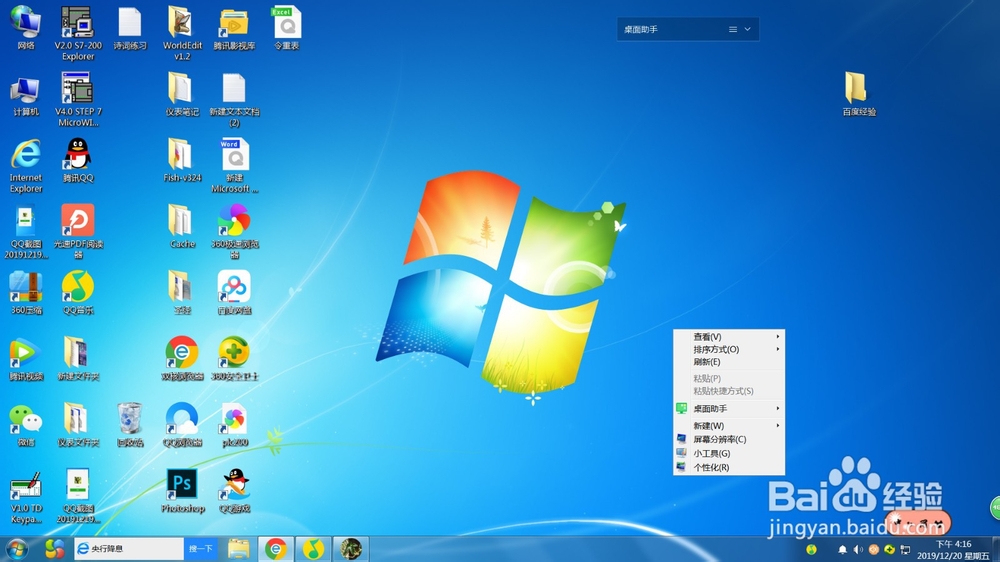Select the 腾讯视频 desktop shortcut
Image resolution: width=1000 pixels, height=562 pixels.
[x=26, y=359]
